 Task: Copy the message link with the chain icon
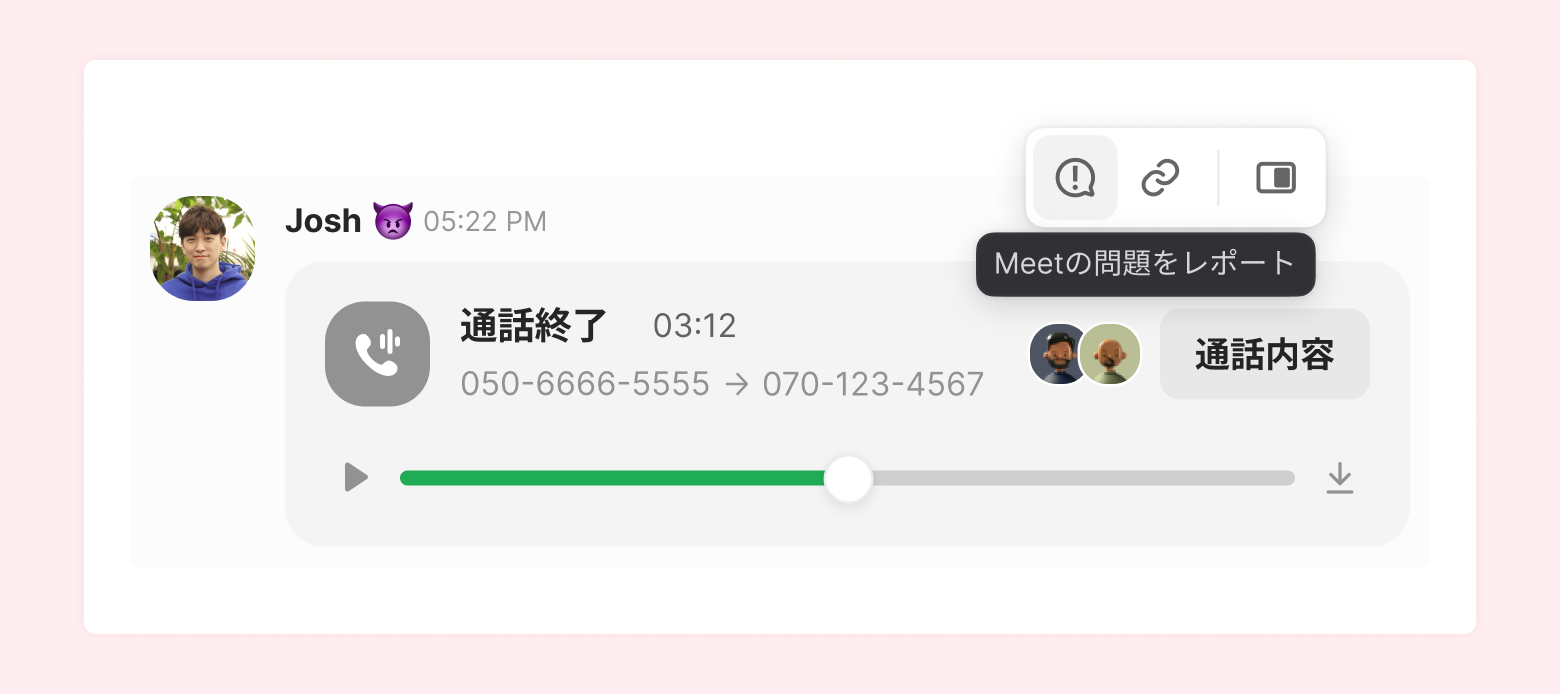point(1160,178)
